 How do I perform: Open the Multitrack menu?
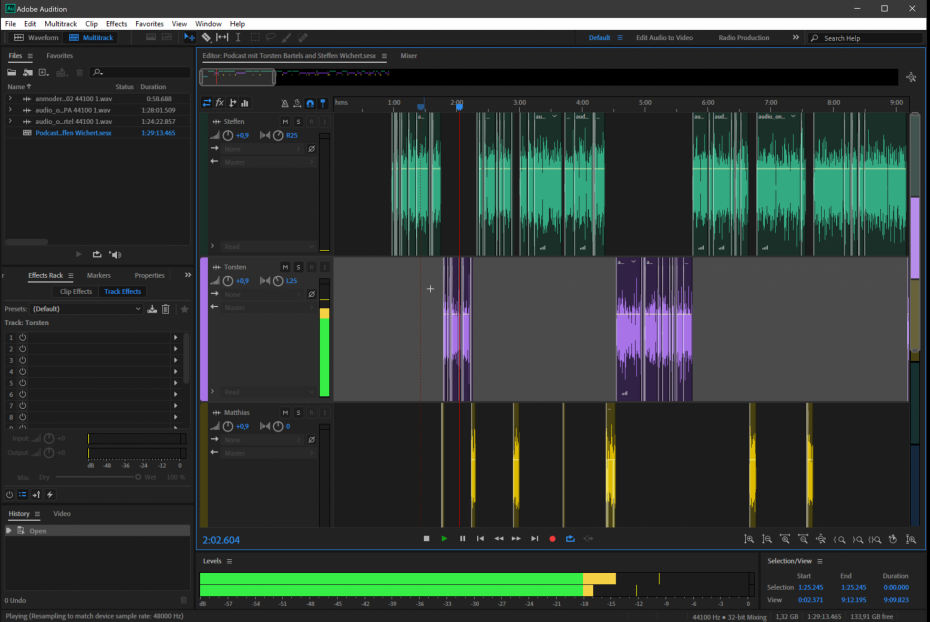[x=62, y=23]
